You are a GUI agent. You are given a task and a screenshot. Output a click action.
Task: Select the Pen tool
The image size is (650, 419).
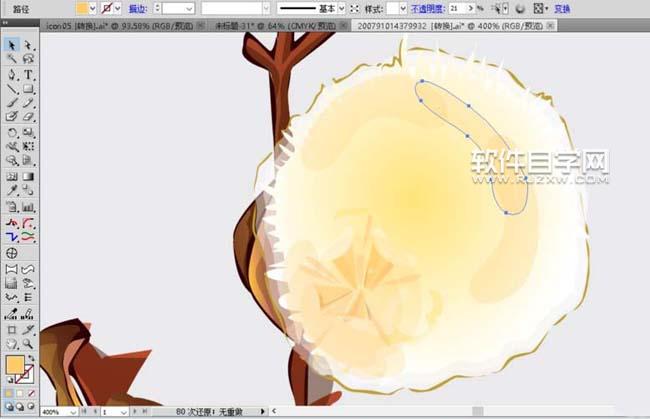pyautogui.click(x=12, y=75)
